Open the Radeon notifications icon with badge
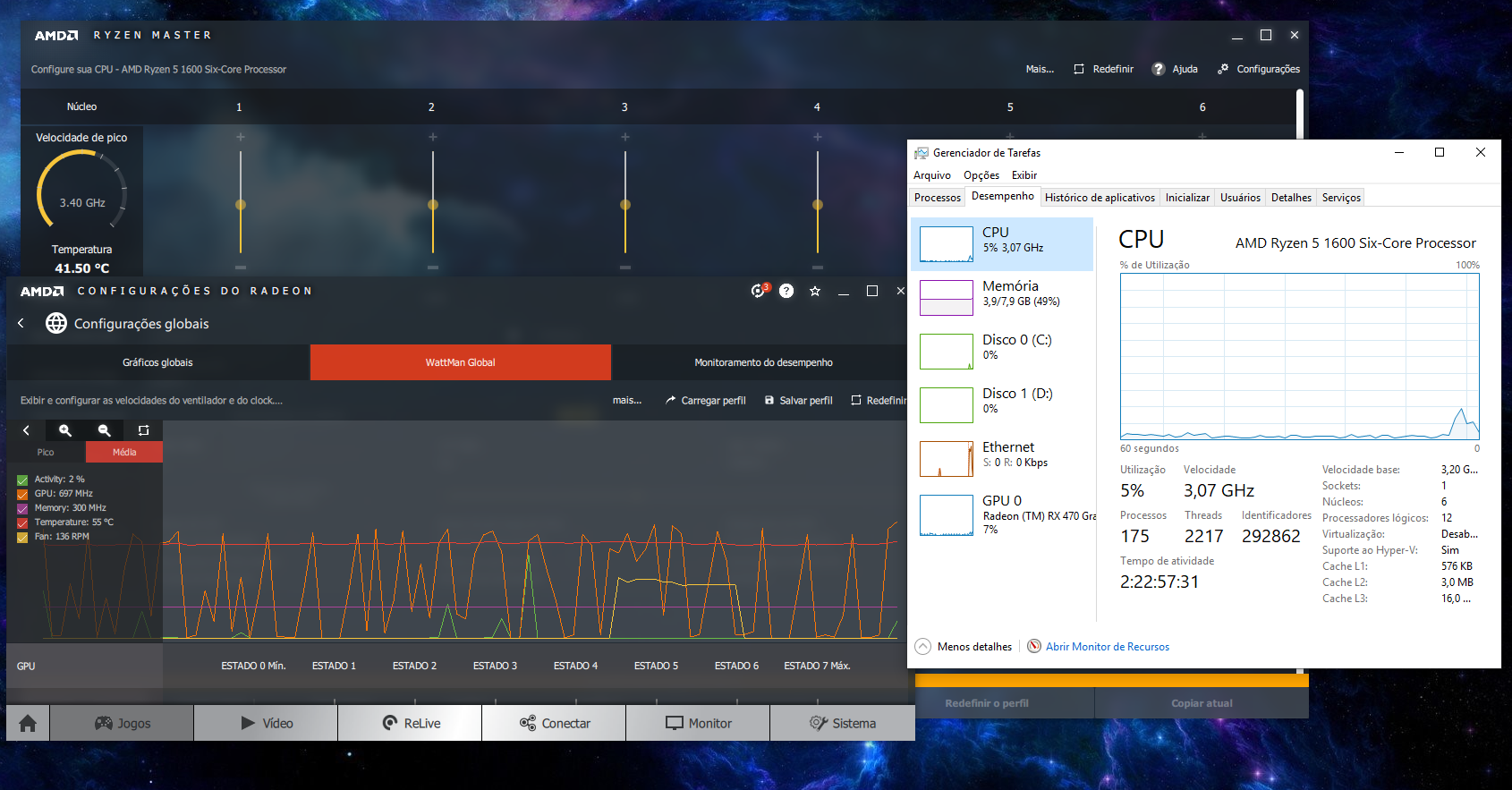1512x790 pixels. click(x=759, y=290)
